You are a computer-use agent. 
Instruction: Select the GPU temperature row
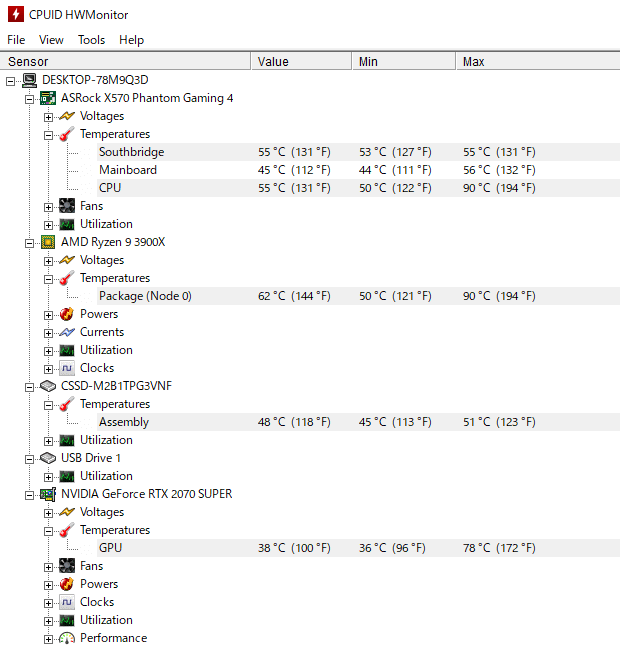pos(359,548)
